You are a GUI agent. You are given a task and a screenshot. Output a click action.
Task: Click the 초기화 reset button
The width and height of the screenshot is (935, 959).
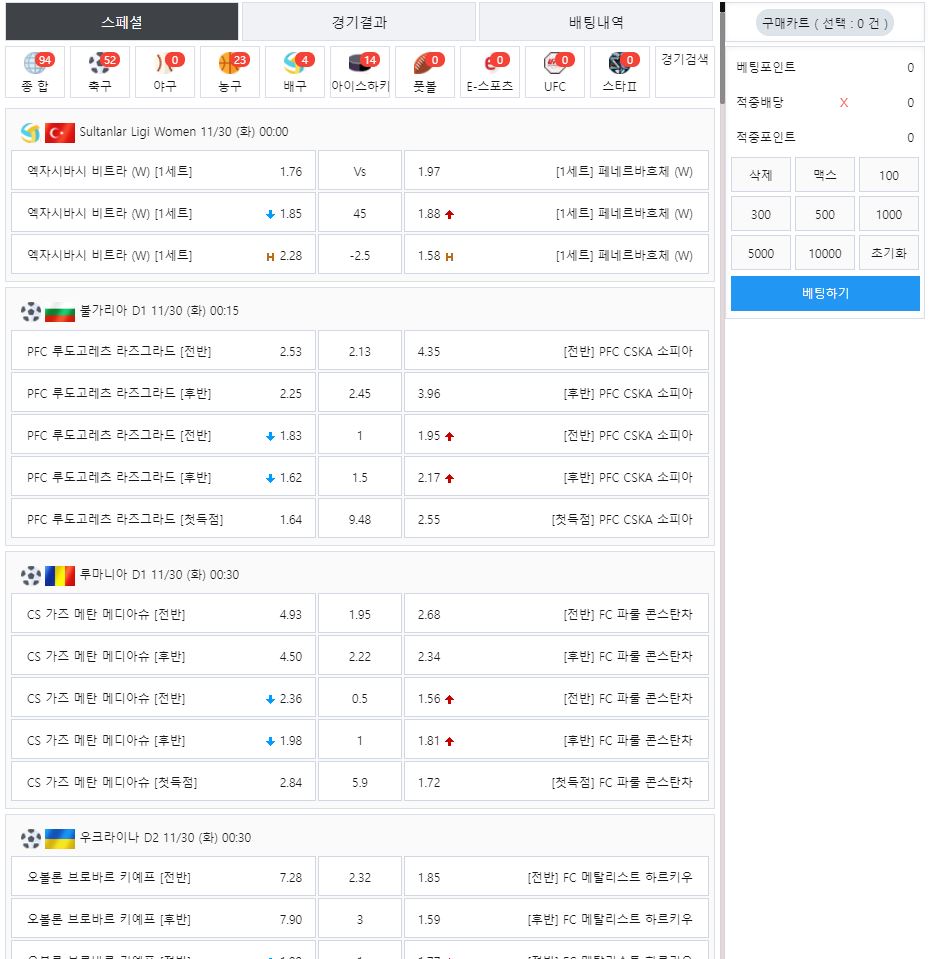(x=889, y=253)
